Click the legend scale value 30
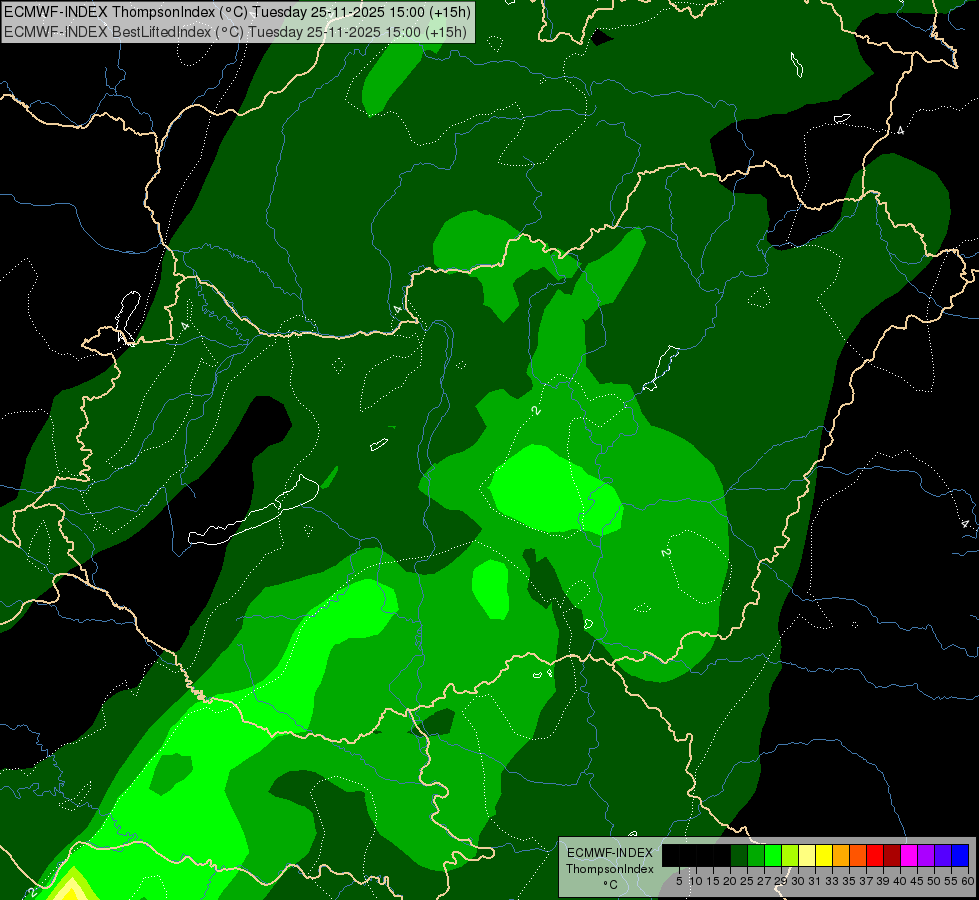This screenshot has height=900, width=979. pyautogui.click(x=799, y=881)
